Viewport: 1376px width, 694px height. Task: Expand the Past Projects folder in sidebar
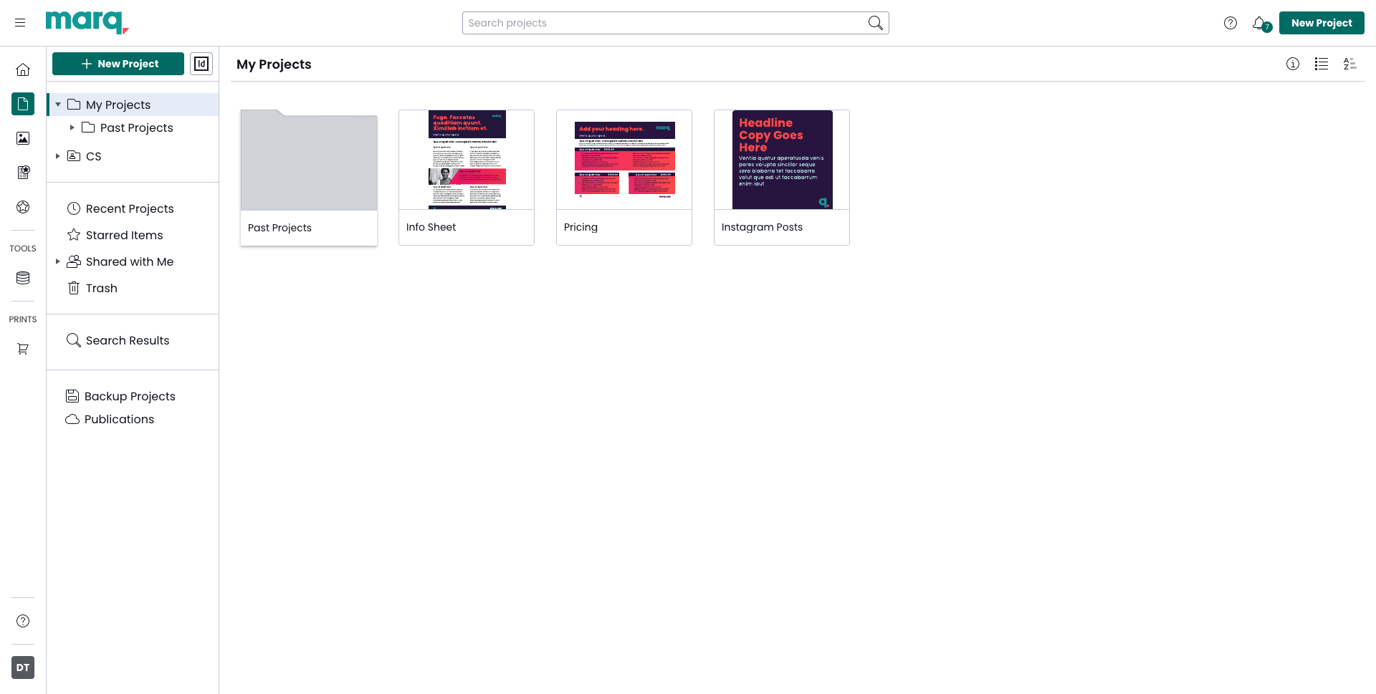tap(70, 127)
